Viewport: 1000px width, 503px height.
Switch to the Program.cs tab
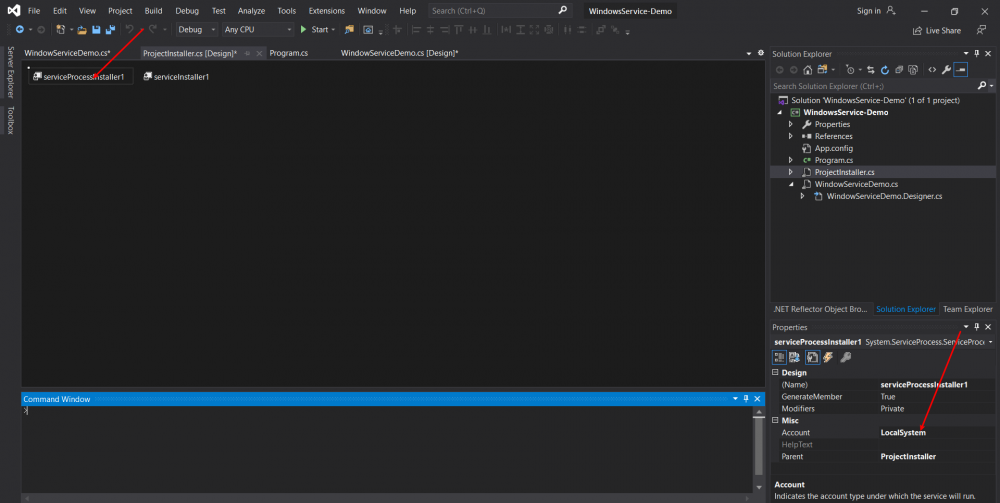coord(289,53)
